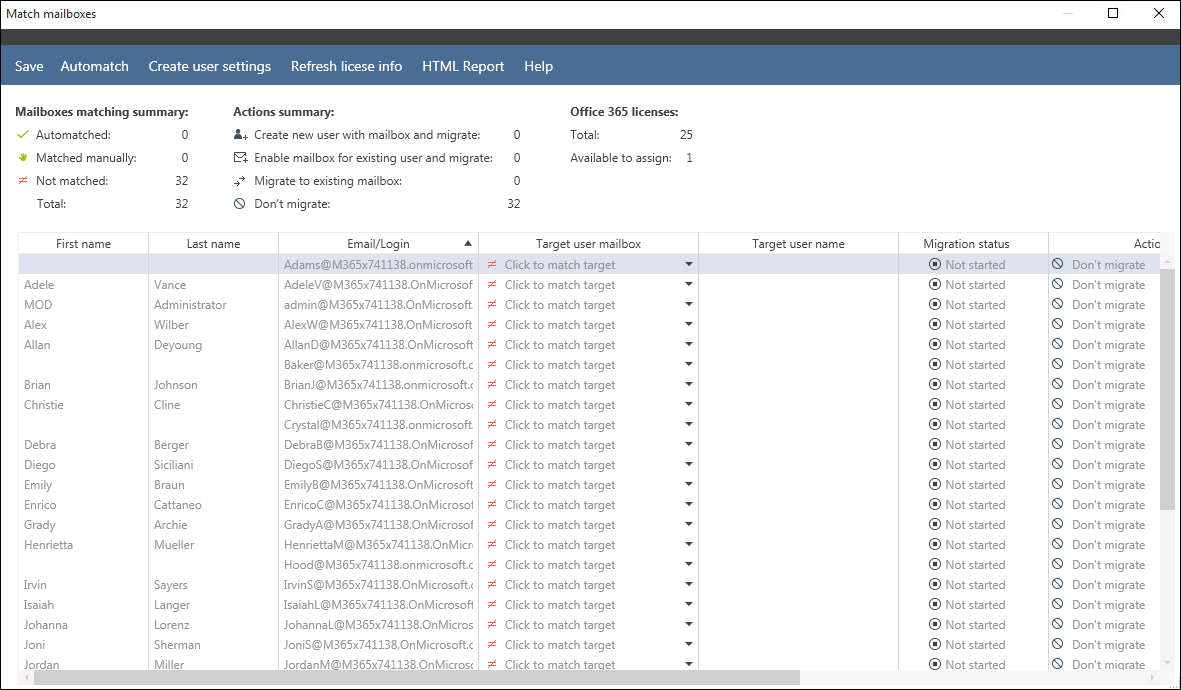Open target dropdown for JordanM
This screenshot has width=1181, height=690.
(688, 664)
